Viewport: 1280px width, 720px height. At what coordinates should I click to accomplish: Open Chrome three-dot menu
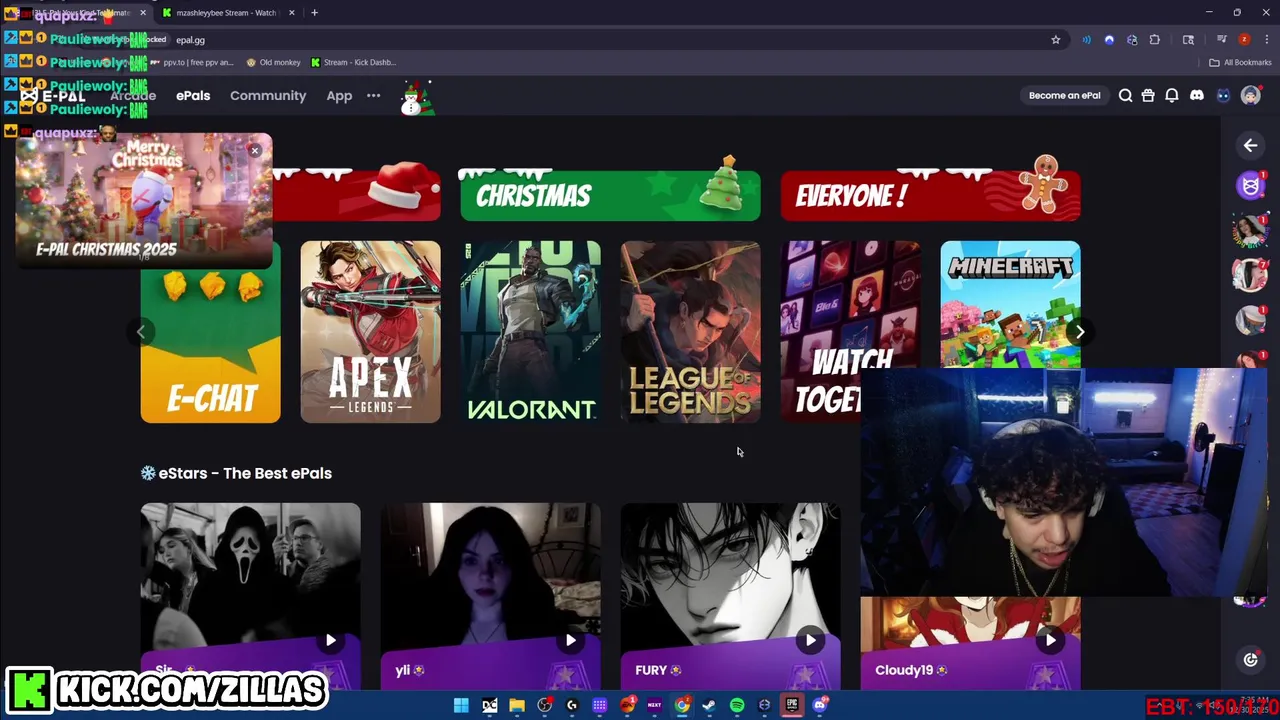coord(1267,40)
